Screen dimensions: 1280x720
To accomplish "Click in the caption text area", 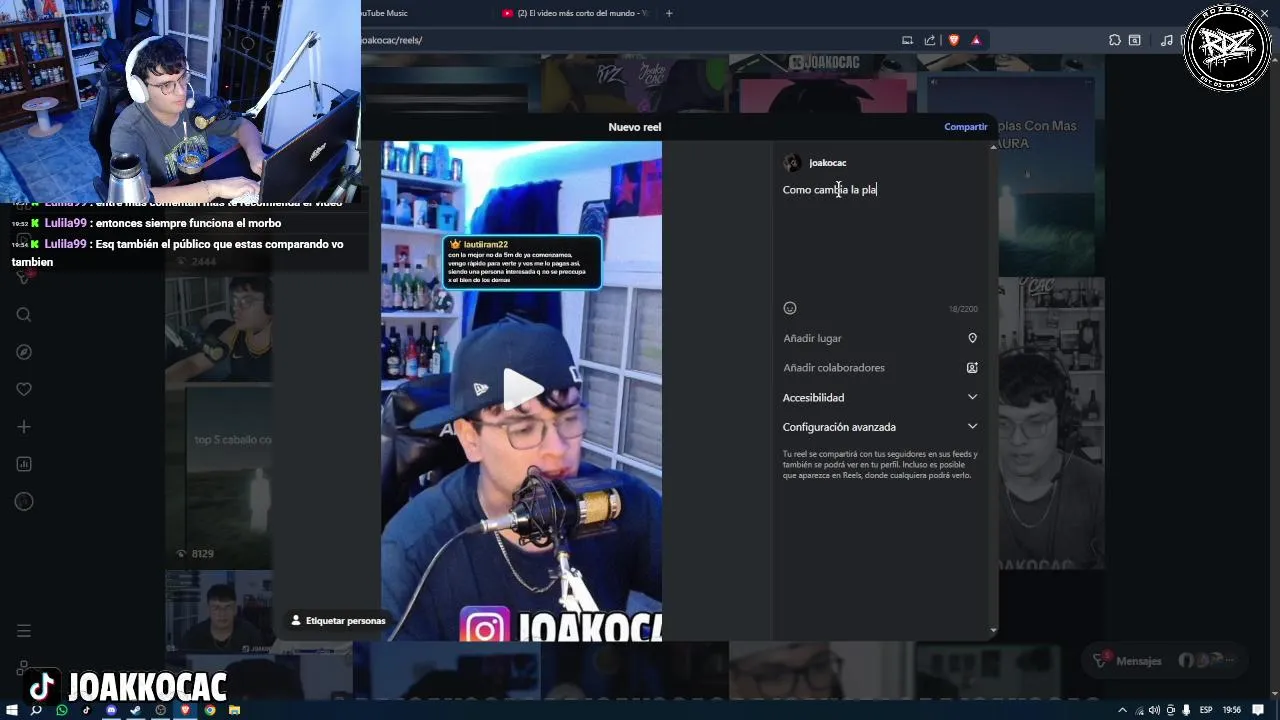I will point(880,240).
